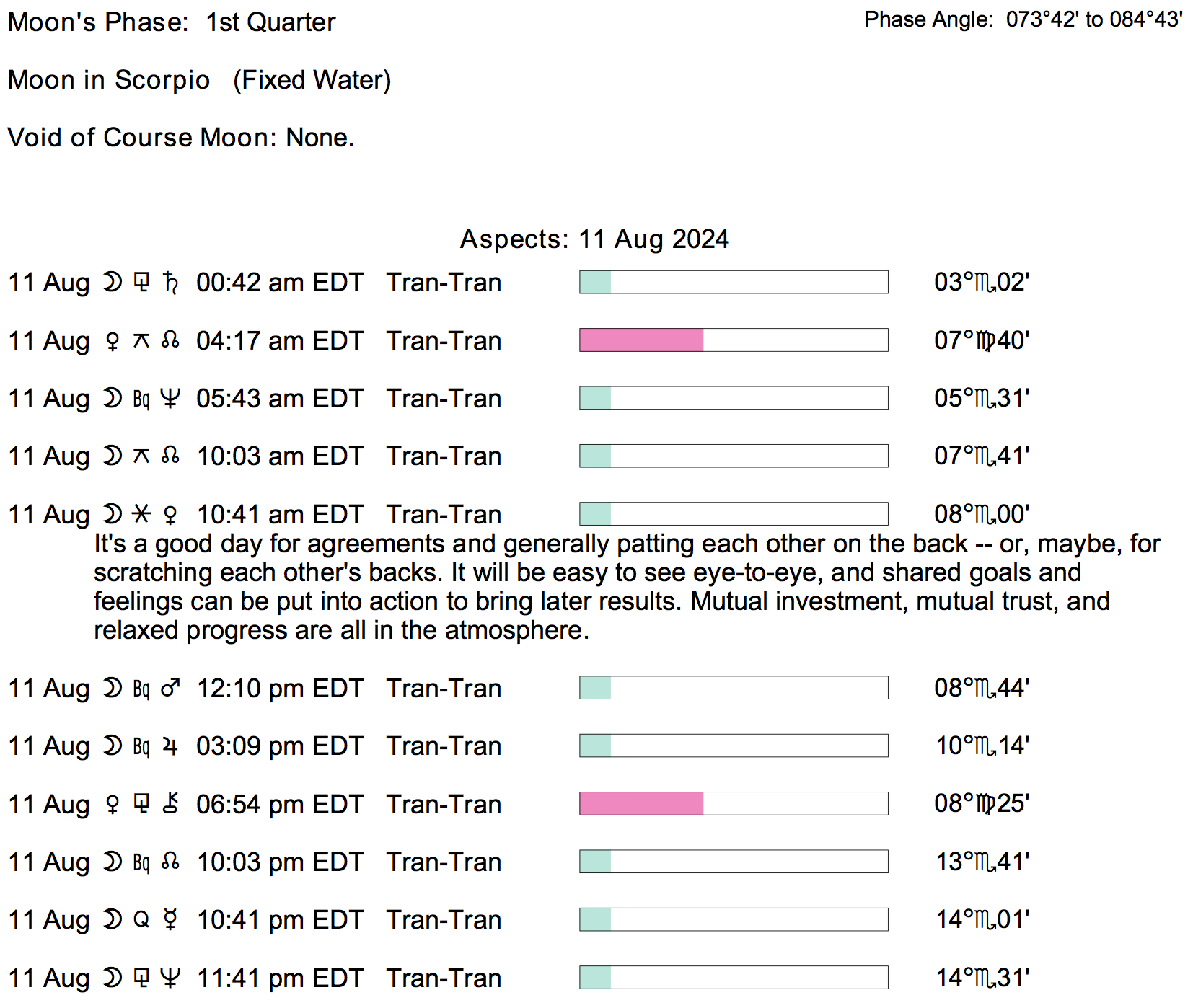The height and width of the screenshot is (1008, 1193).
Task: Select the Mars glyph in the 12:10 pm row
Action: click(170, 689)
